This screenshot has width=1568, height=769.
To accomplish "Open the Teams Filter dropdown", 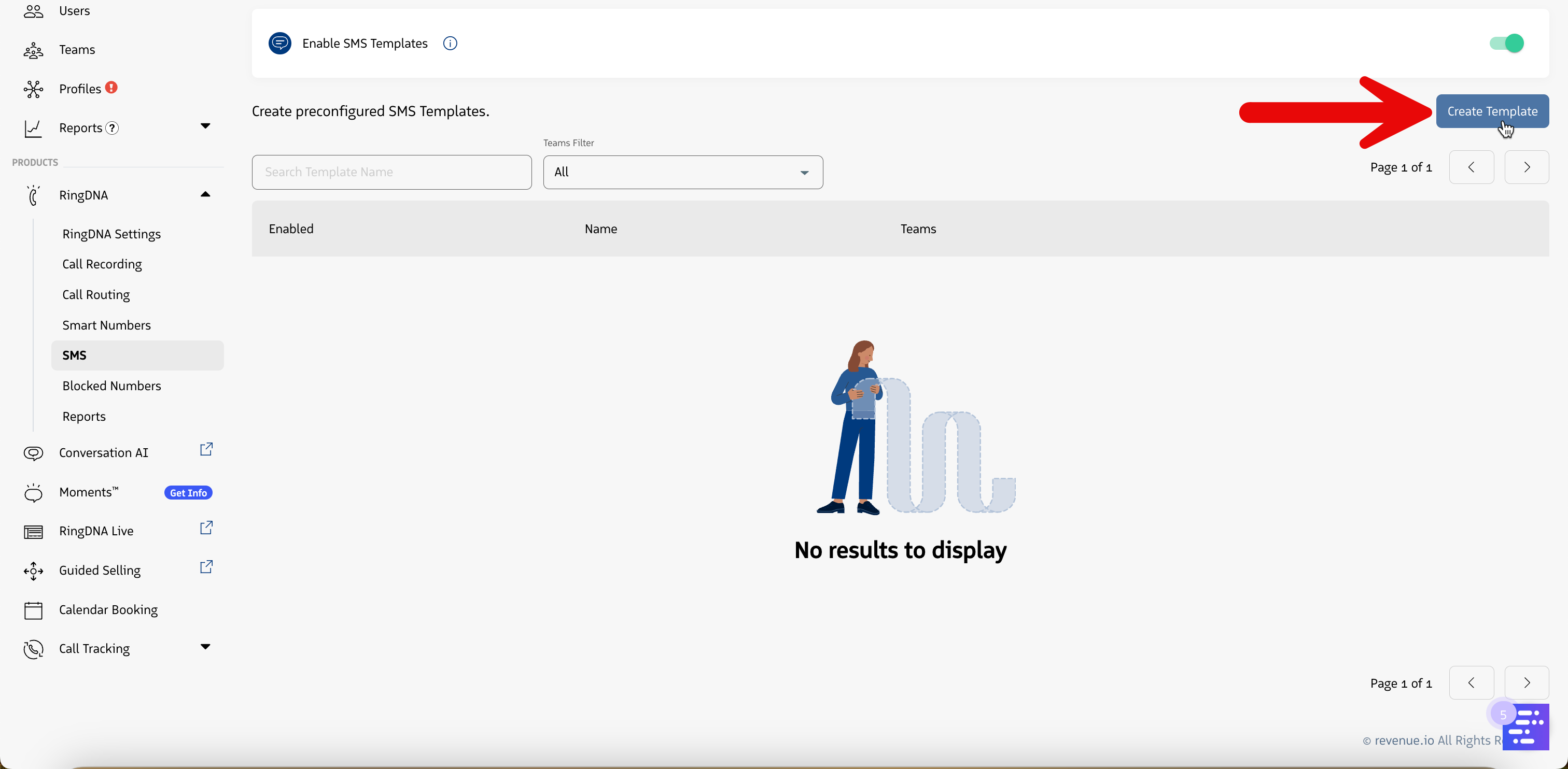I will (682, 172).
